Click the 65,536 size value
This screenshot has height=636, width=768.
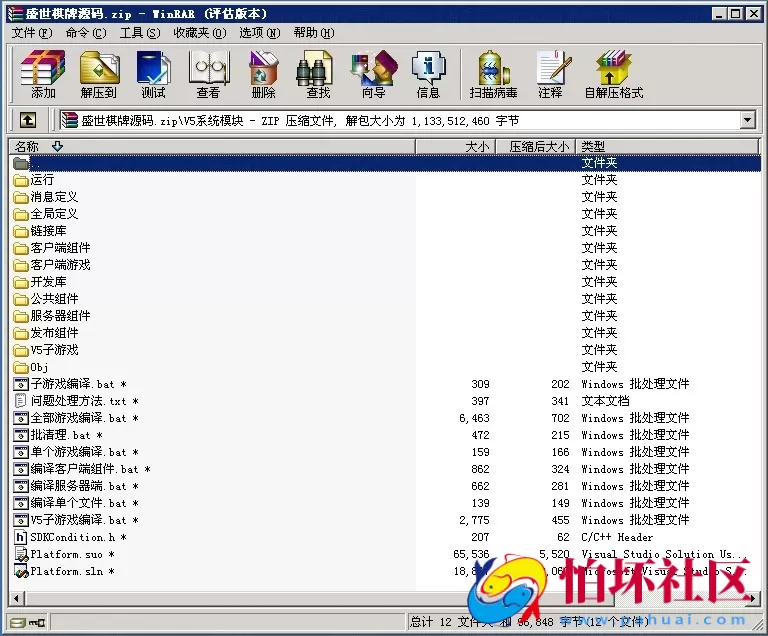[x=471, y=554]
